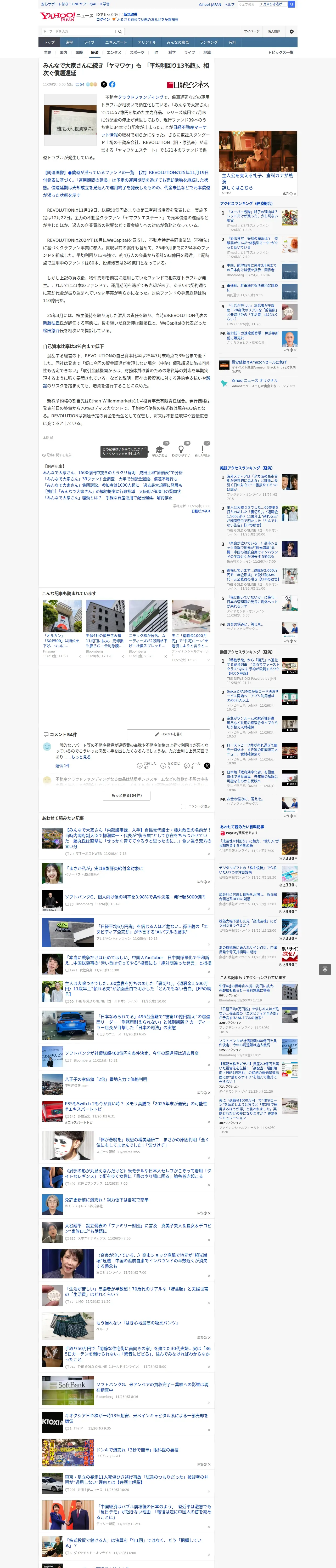Viewport: 336px width, 1568px height.
Task: Open 購入履歴 link
Action: click(x=274, y=32)
